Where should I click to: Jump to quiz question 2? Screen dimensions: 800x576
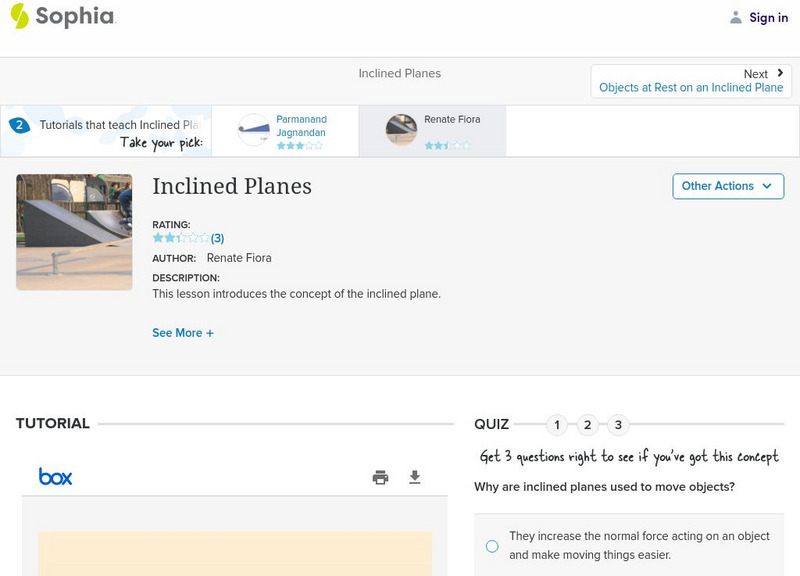(x=588, y=425)
